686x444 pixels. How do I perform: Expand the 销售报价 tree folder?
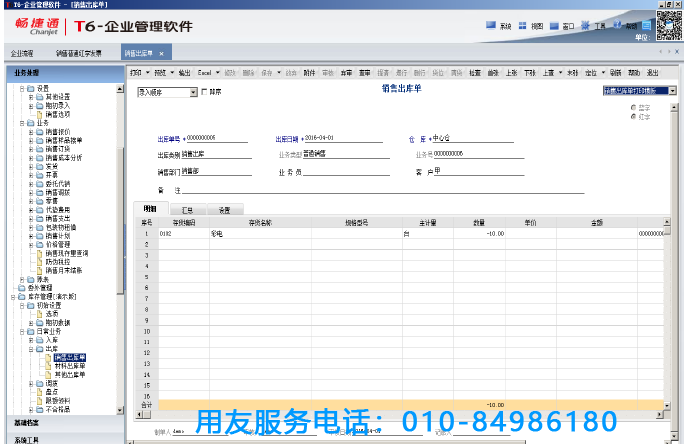[x=31, y=132]
